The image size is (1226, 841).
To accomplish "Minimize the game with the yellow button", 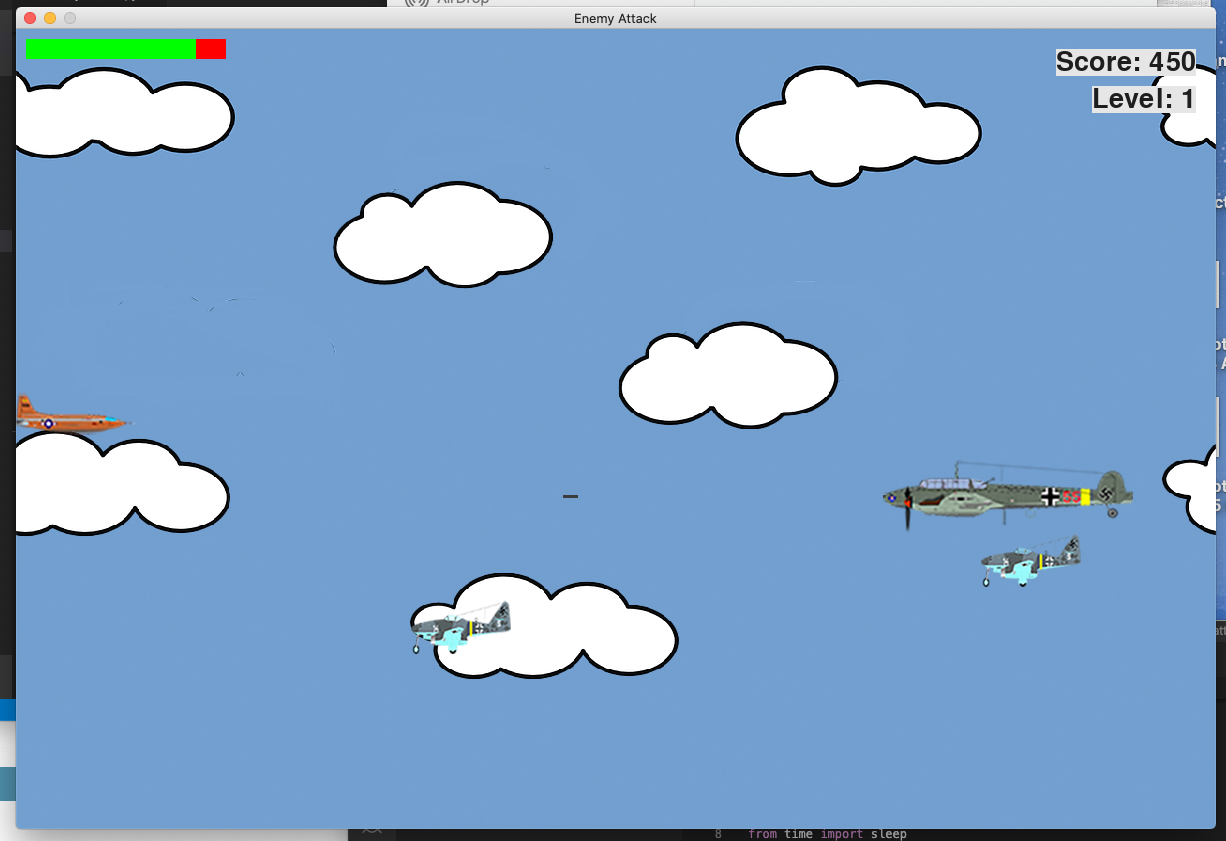I will [50, 18].
